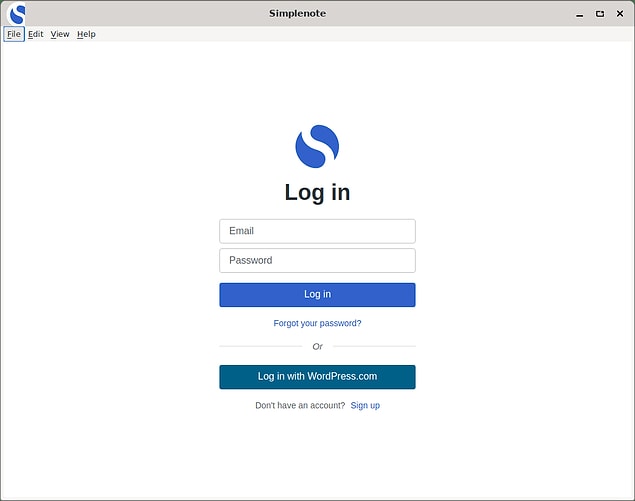
Task: Minimize the Simplenote window
Action: click(579, 14)
